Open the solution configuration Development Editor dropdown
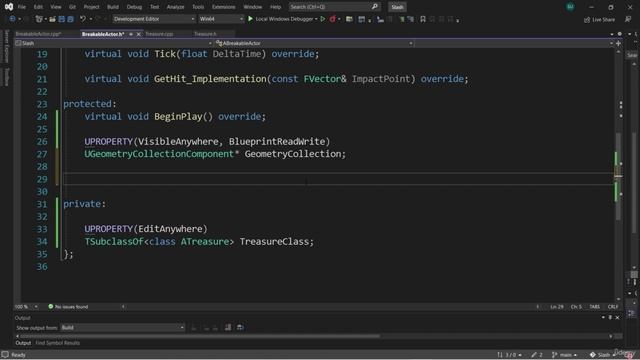The height and width of the screenshot is (360, 640). (154, 19)
